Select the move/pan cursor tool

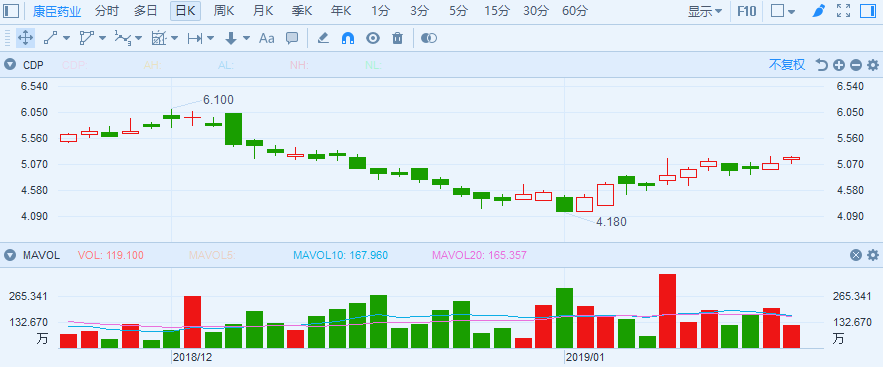click(x=25, y=38)
